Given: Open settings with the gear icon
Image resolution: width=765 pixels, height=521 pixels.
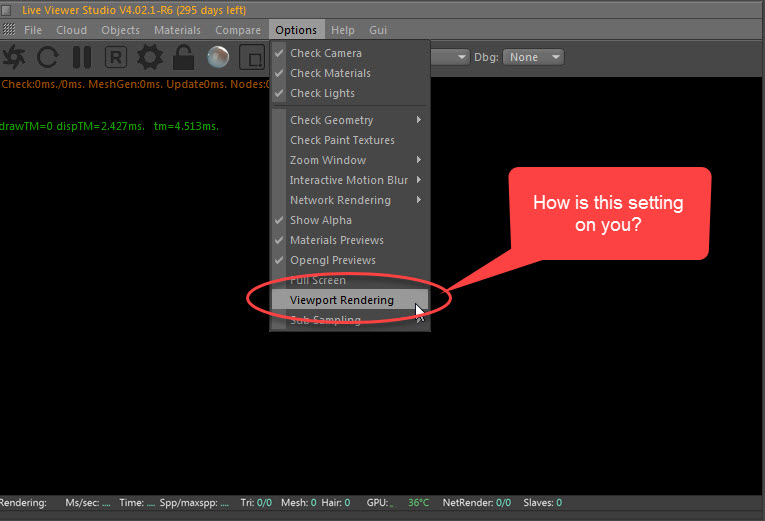Looking at the screenshot, I should [149, 57].
